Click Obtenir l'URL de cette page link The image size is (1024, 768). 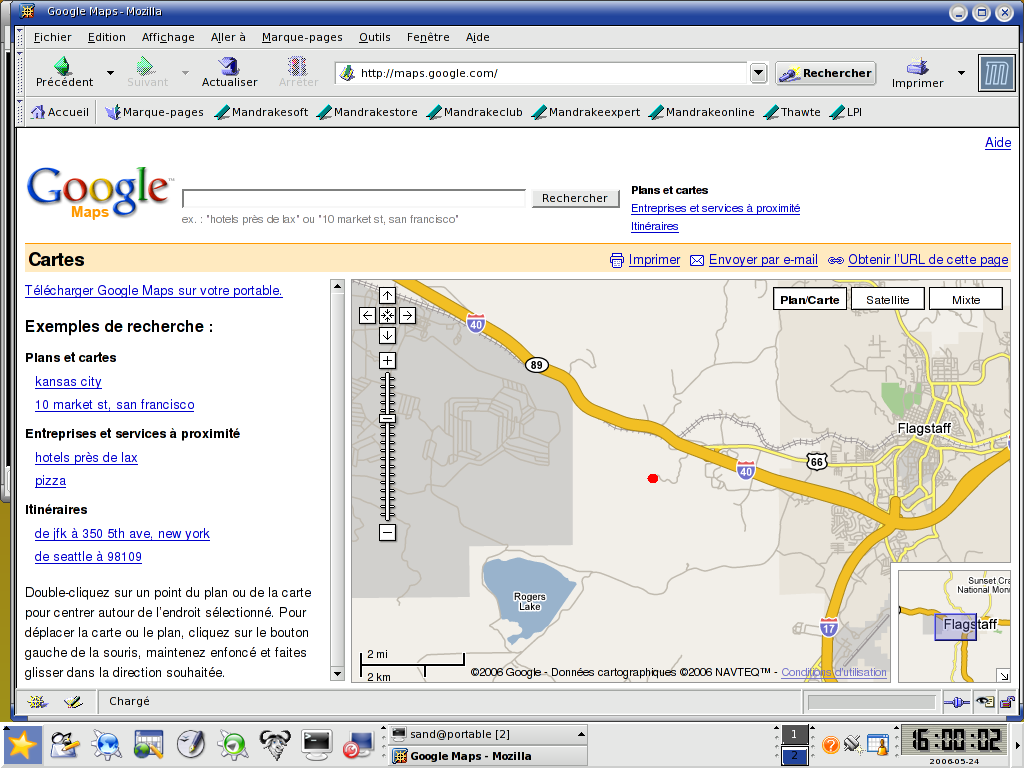coord(928,260)
